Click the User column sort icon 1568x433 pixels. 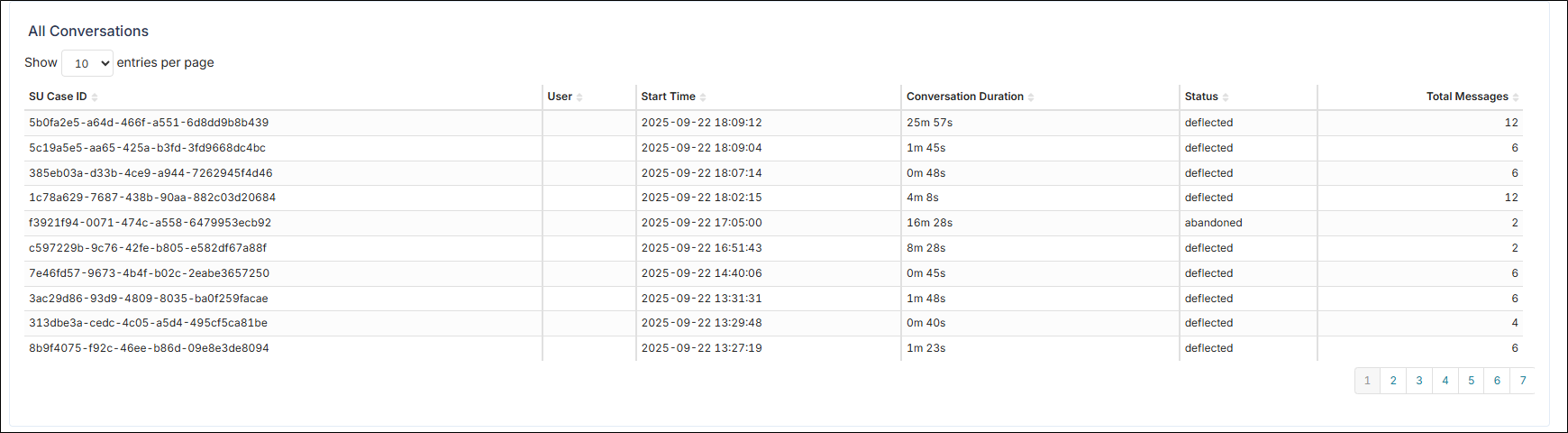[x=579, y=97]
